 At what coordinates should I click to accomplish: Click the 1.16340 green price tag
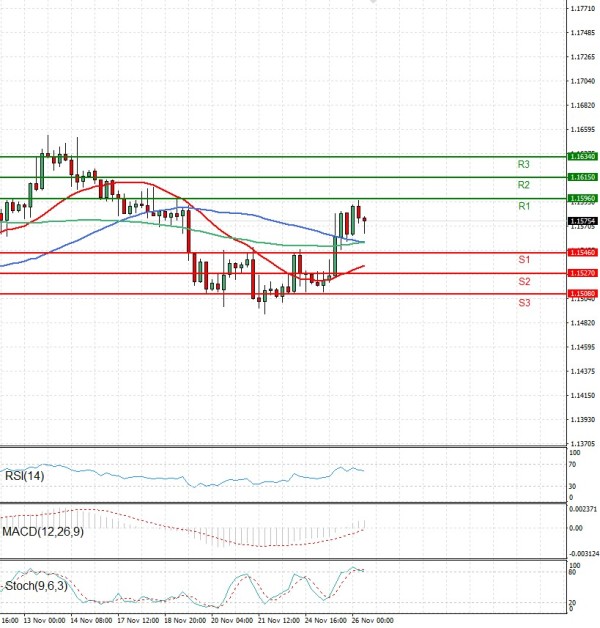[582, 157]
